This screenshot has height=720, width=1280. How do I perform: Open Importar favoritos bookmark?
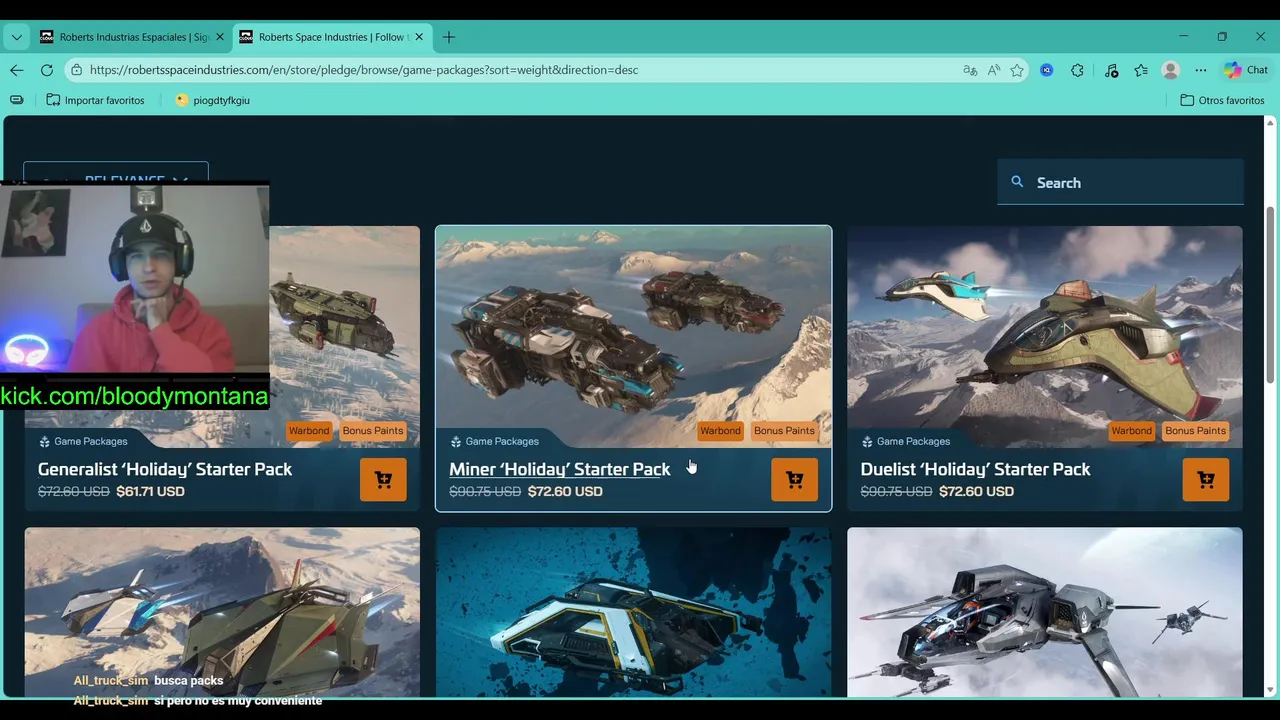point(96,100)
